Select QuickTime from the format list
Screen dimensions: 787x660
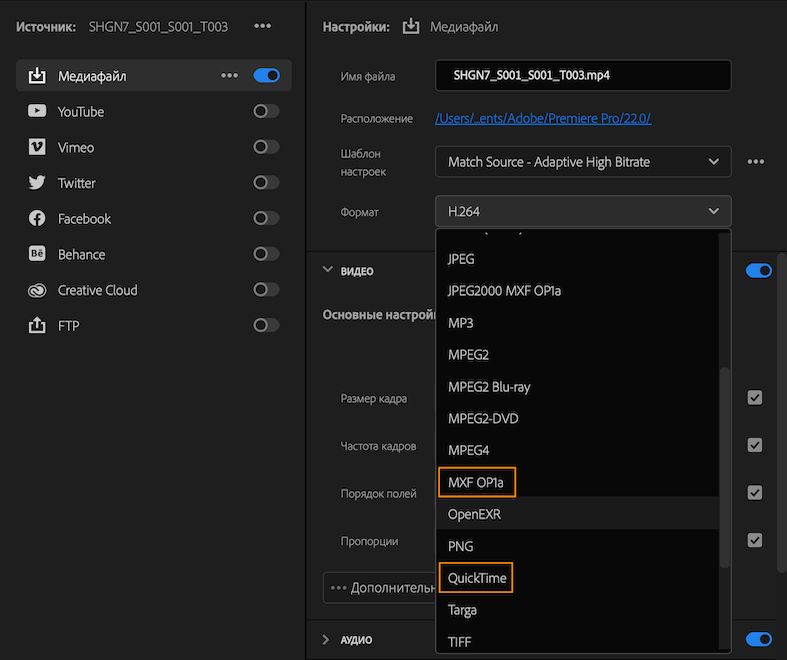tap(477, 578)
